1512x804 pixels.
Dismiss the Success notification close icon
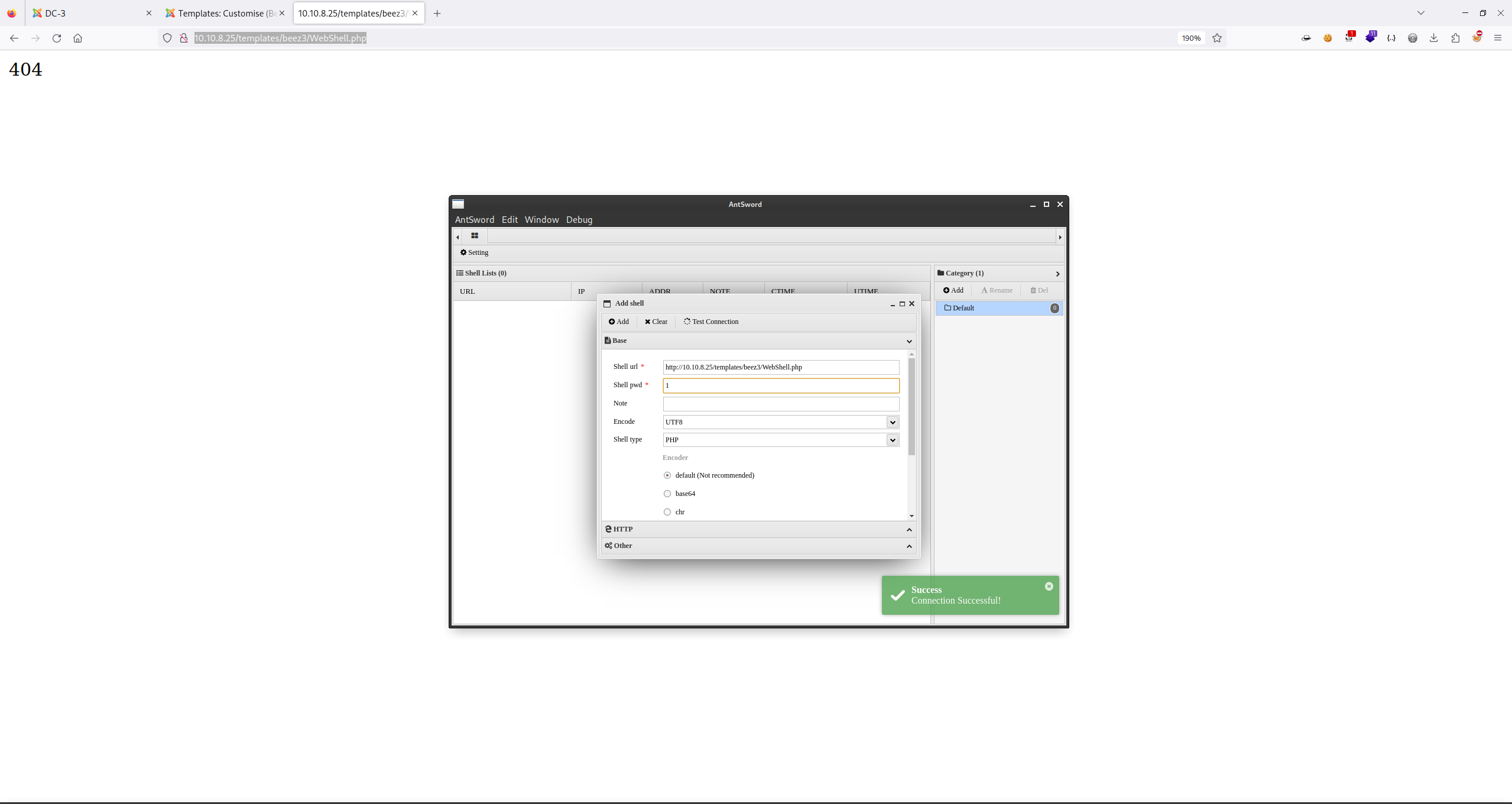point(1049,586)
